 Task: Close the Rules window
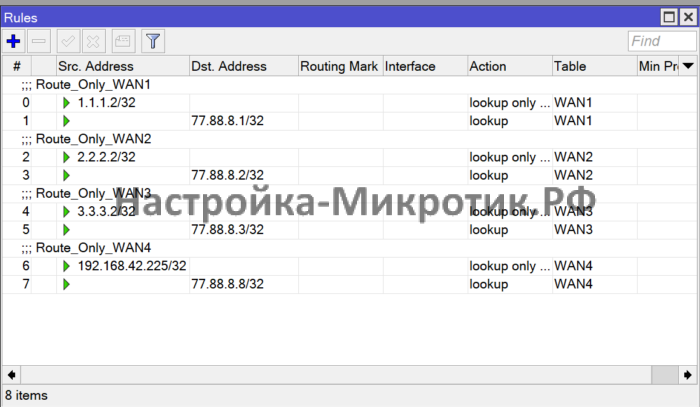tap(687, 17)
